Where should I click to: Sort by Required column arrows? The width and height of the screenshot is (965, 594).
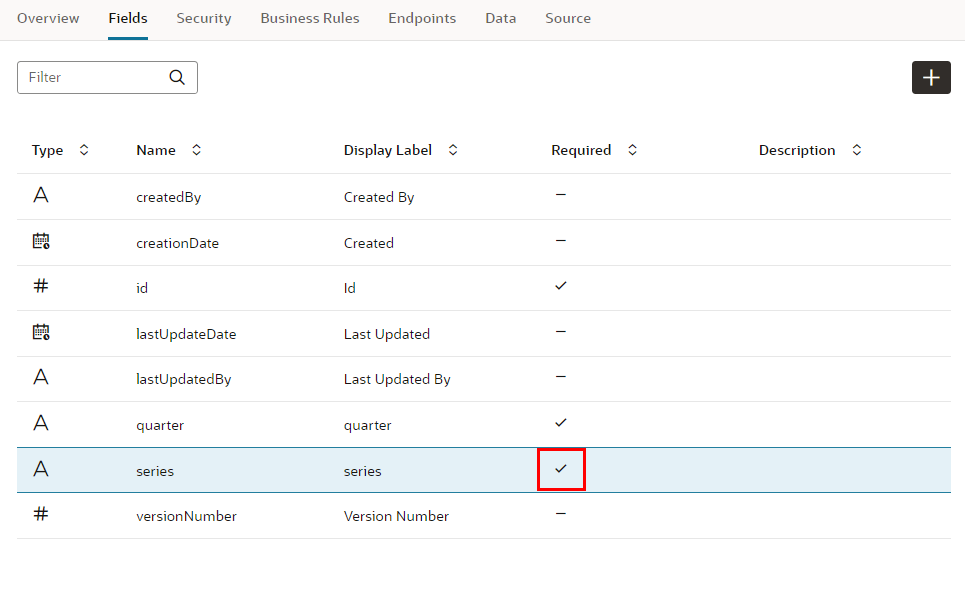pyautogui.click(x=632, y=150)
